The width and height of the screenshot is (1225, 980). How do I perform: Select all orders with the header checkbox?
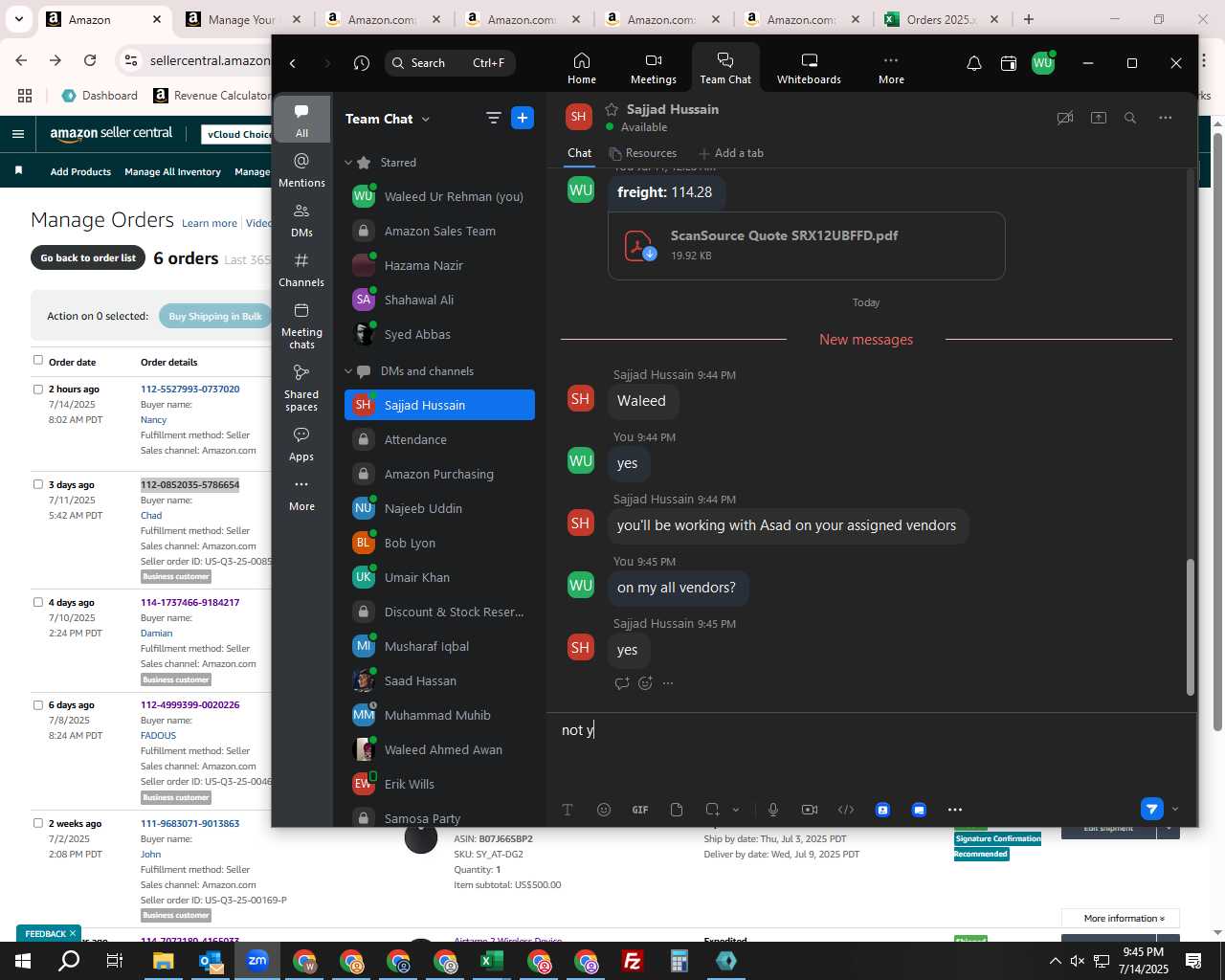38,360
